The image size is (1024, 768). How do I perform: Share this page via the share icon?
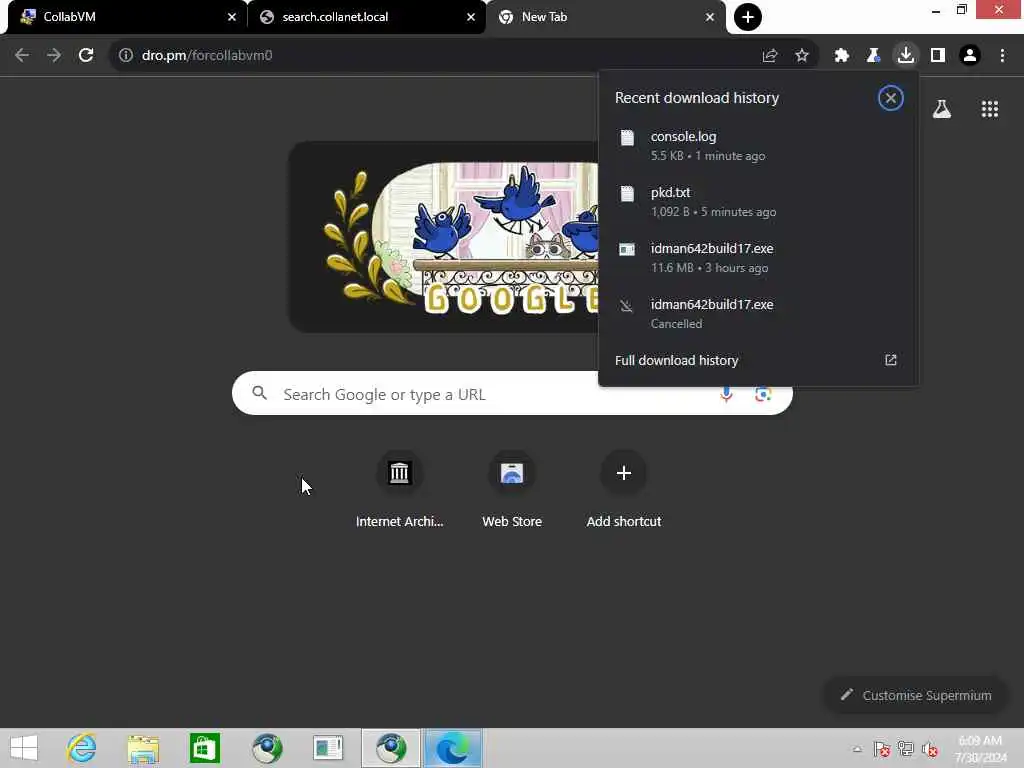770,56
